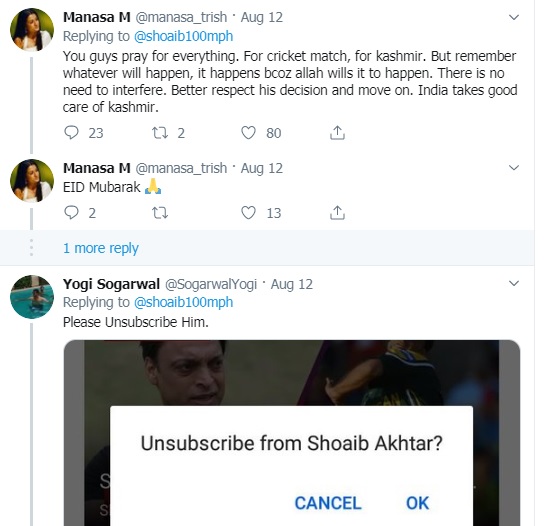
Task: Open Manasa M's avatar on EID tweet
Action: (32, 181)
